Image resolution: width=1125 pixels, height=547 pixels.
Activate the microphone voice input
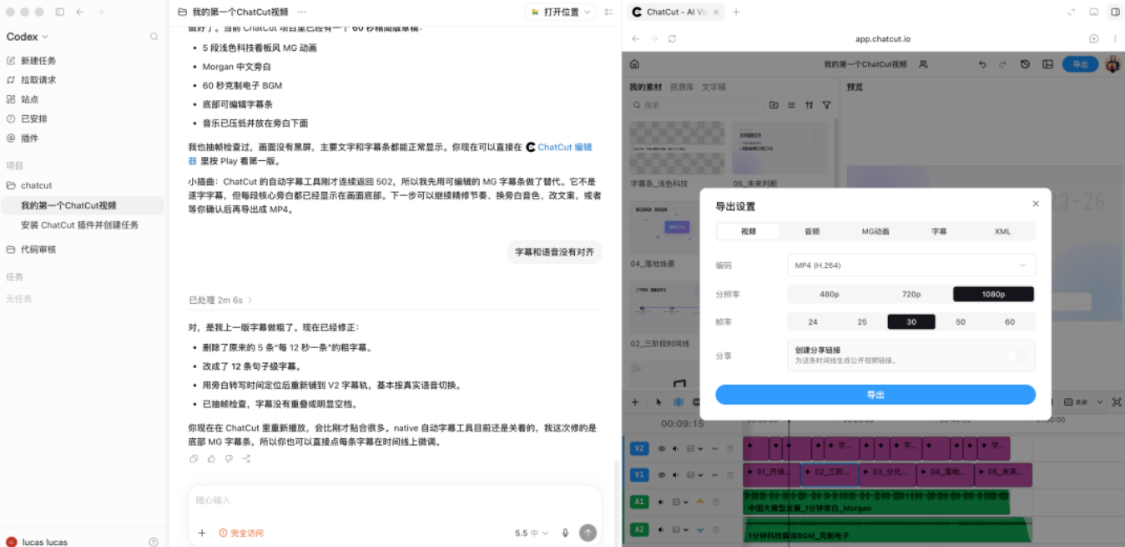(565, 533)
